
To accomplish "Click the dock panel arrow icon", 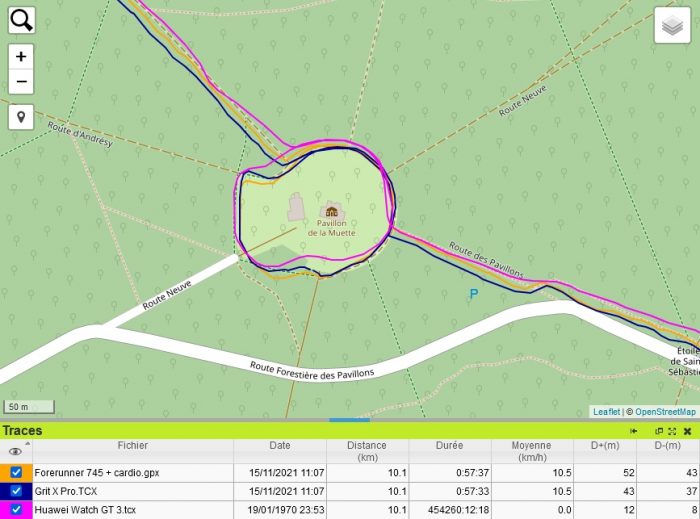I will [633, 431].
